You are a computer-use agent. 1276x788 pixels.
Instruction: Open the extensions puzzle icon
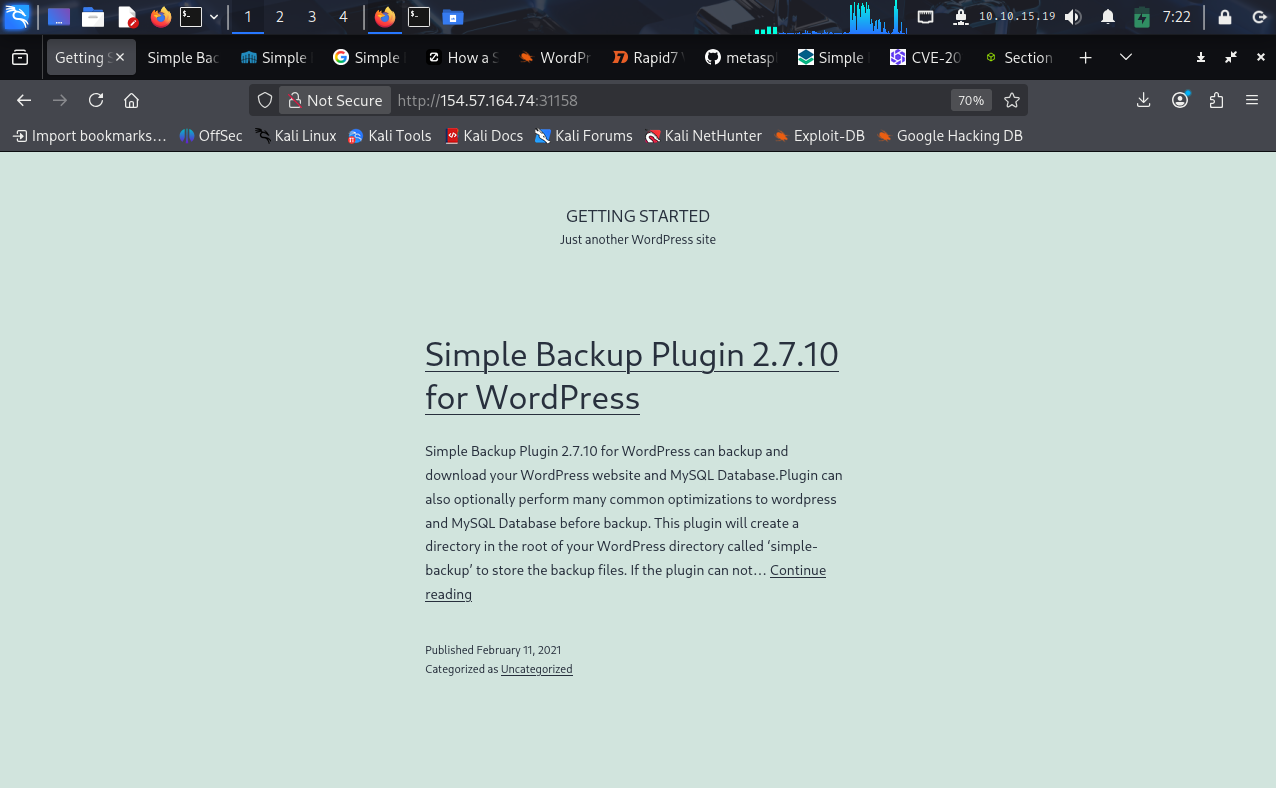1216,100
